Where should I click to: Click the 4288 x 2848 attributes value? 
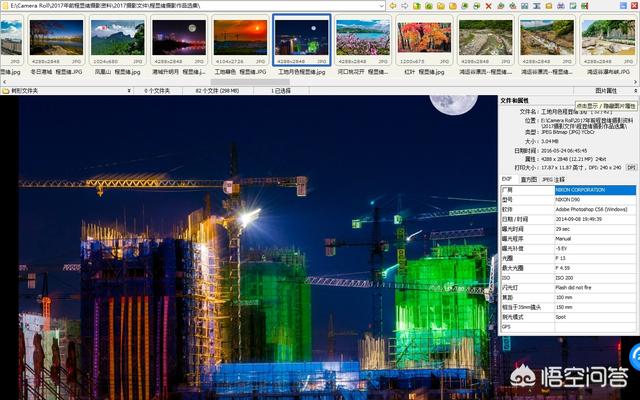[573, 159]
